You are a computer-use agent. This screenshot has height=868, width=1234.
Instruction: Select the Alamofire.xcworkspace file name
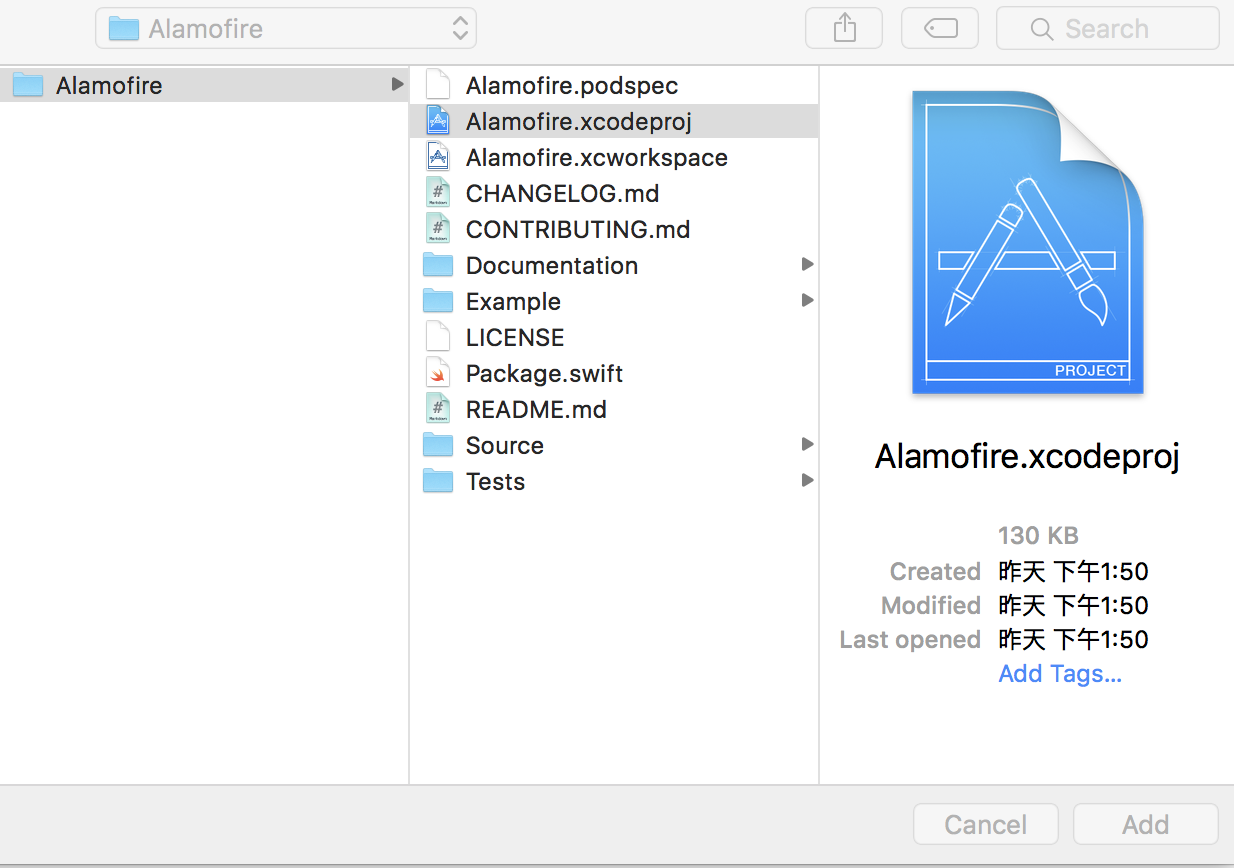pos(597,158)
